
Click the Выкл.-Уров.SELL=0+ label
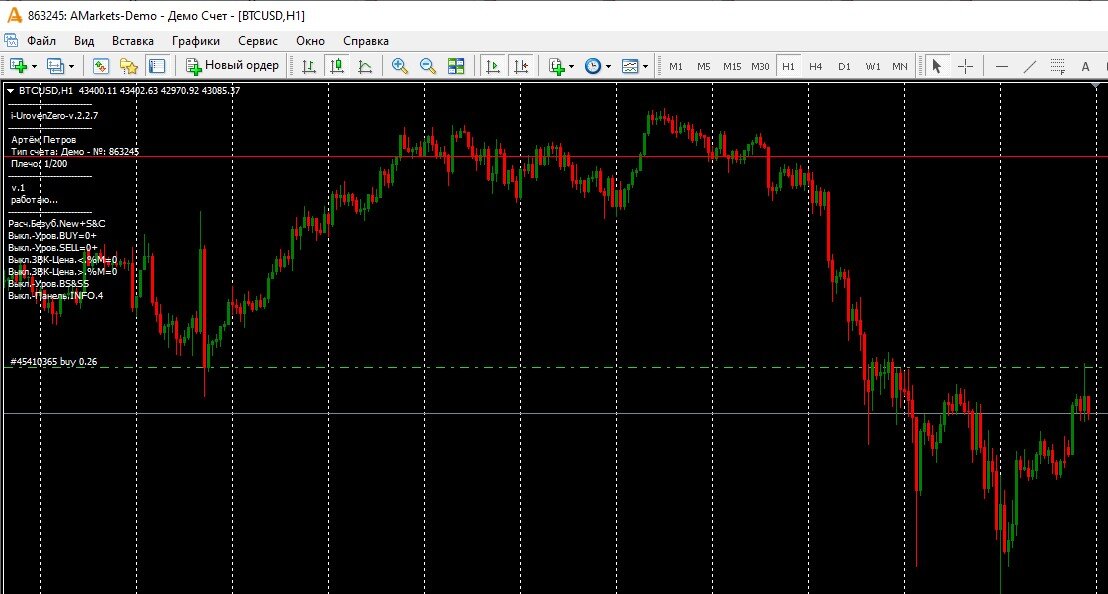53,247
